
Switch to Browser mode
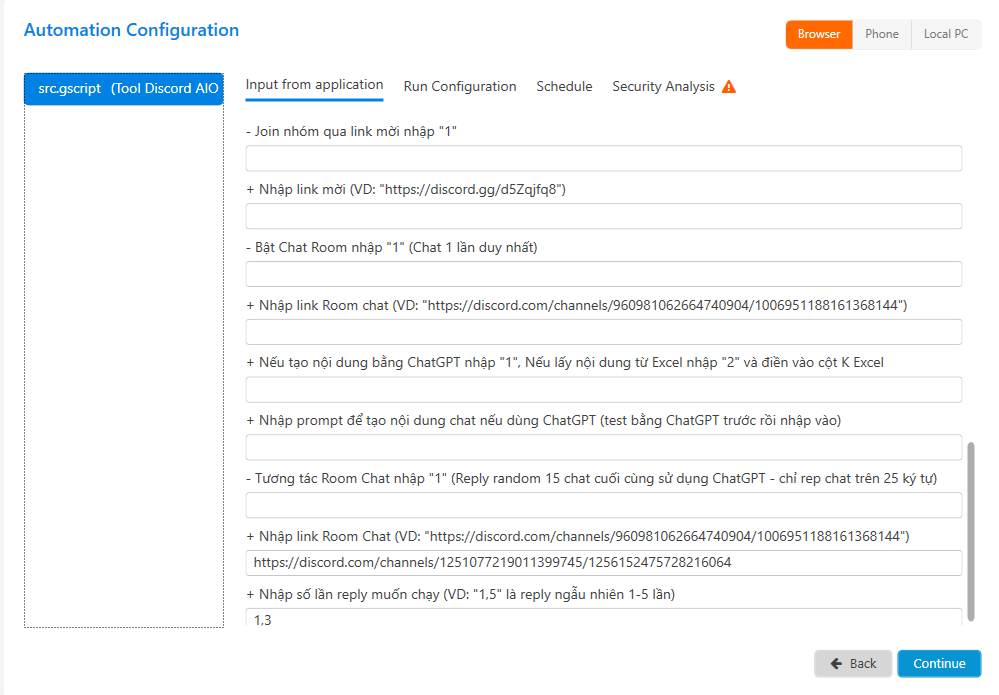tap(819, 34)
